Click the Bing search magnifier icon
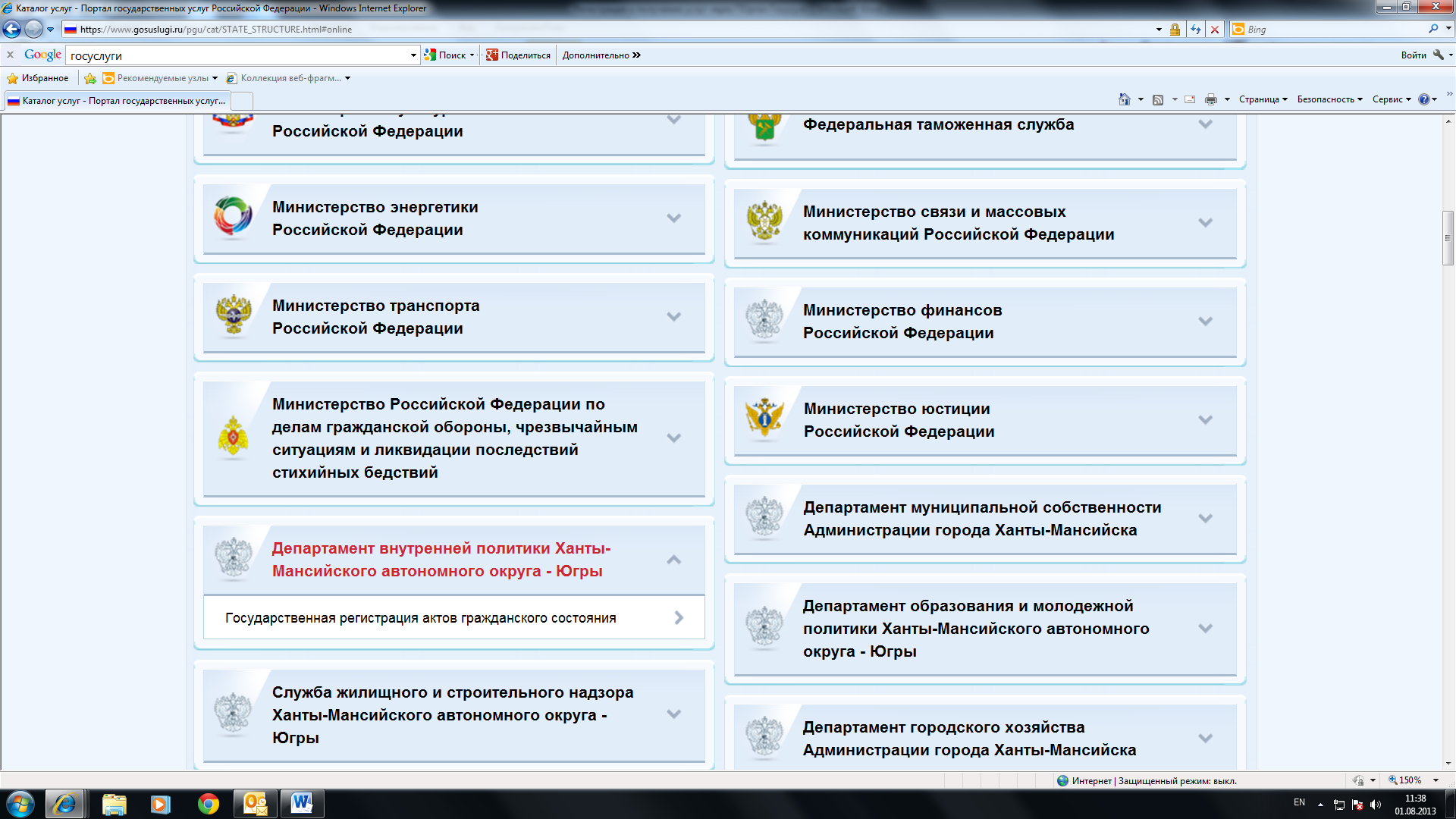 1433,29
